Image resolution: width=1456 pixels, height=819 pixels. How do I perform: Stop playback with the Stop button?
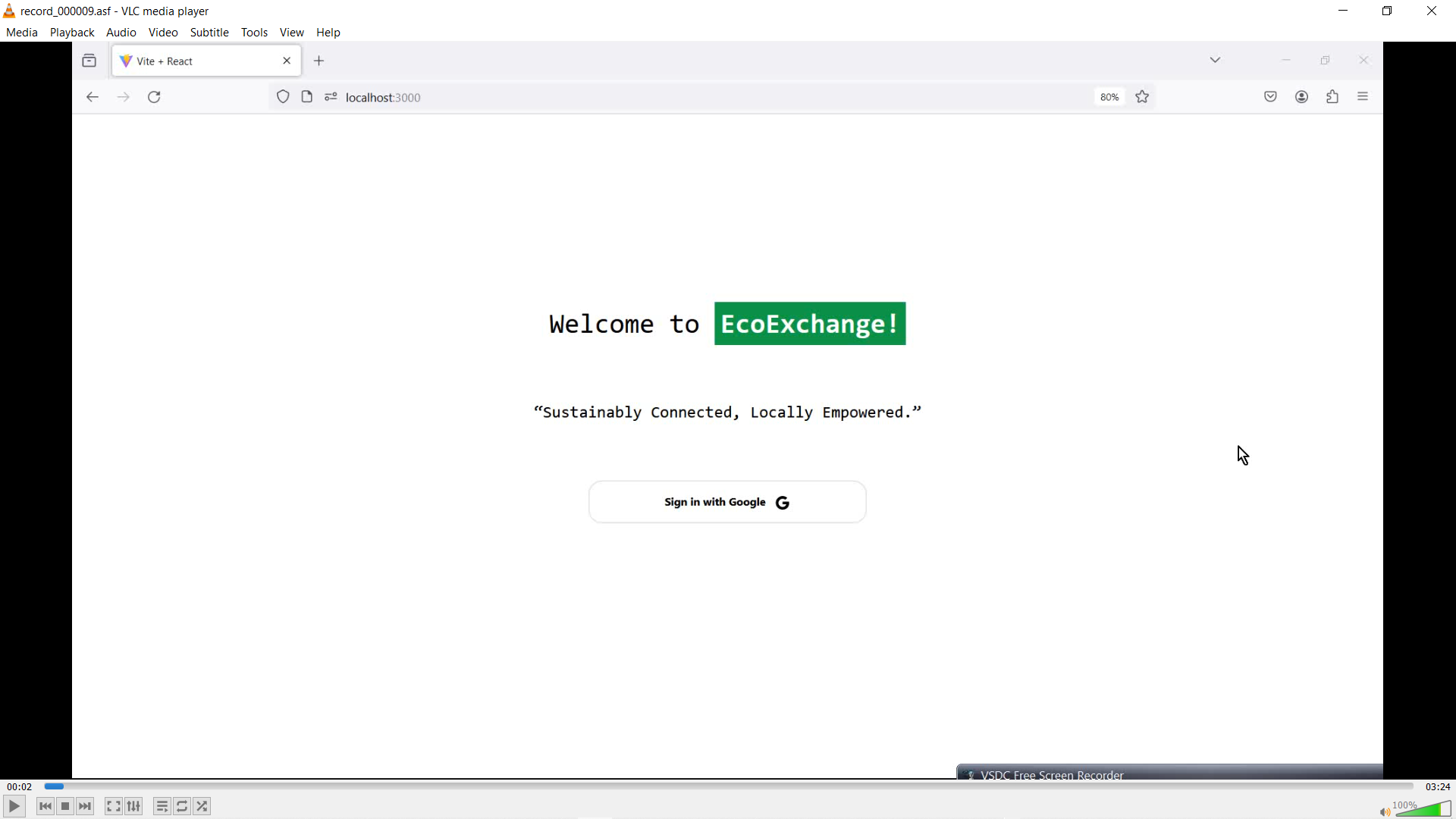click(x=65, y=806)
